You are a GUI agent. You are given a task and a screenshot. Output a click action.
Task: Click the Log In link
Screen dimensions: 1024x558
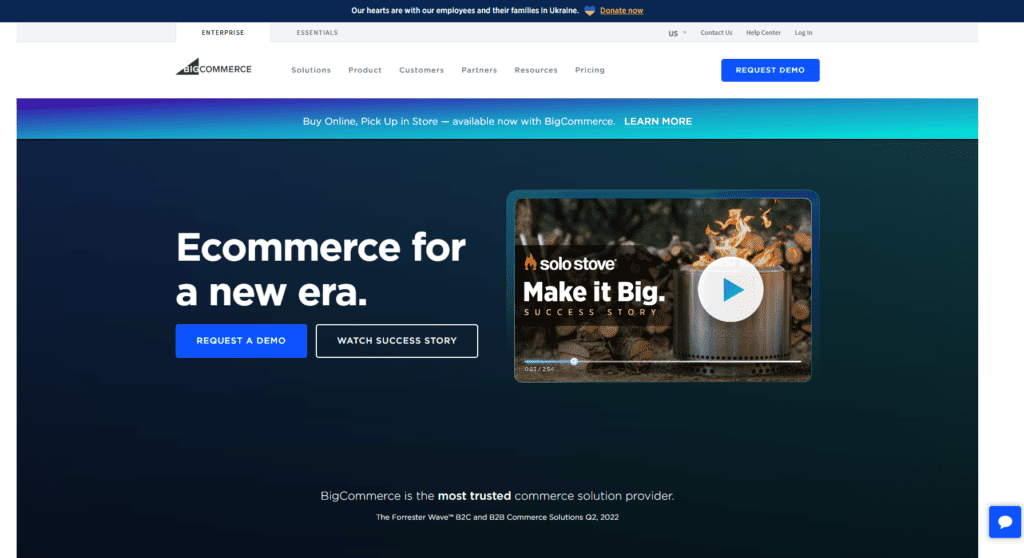tap(803, 33)
